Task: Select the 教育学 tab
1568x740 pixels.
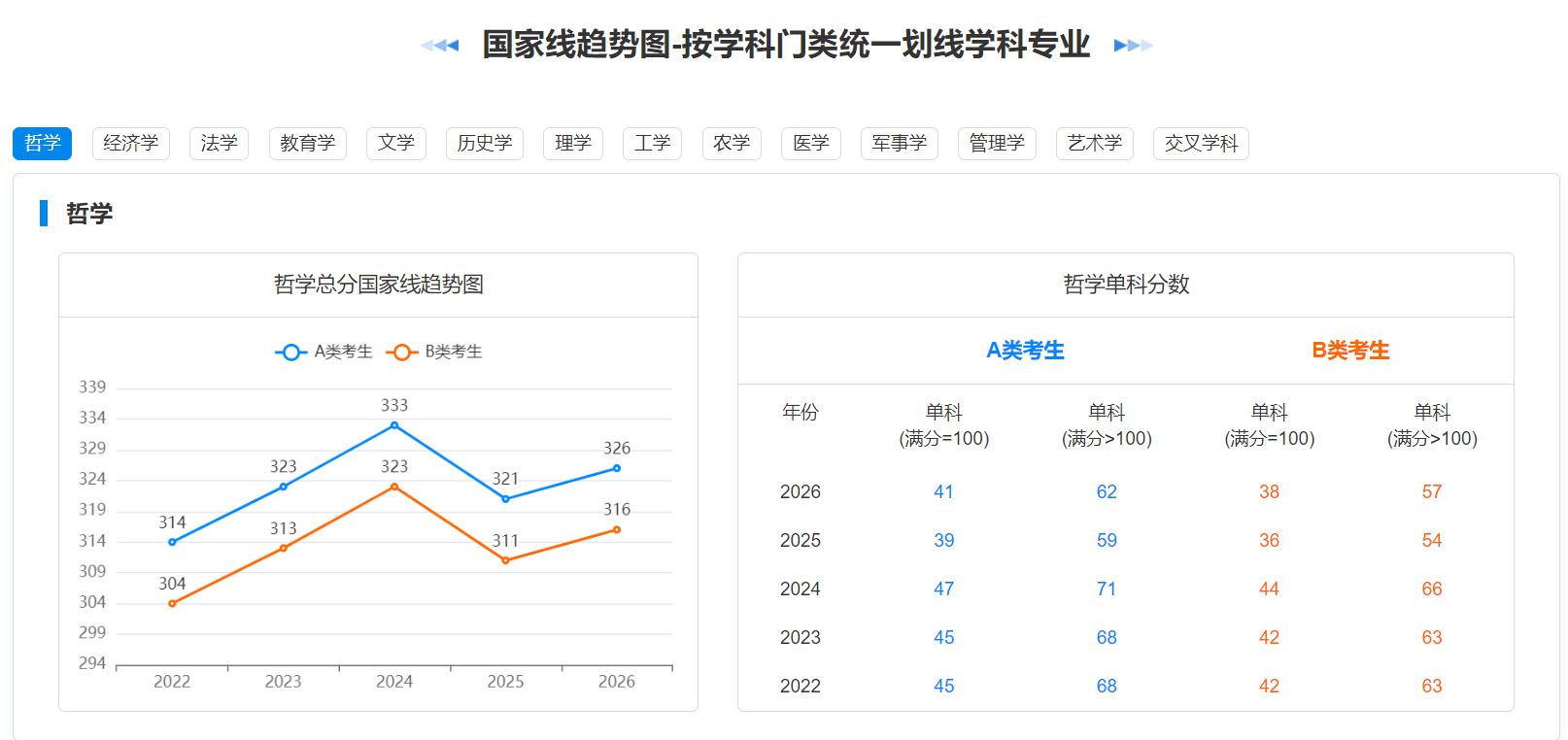Action: 308,144
